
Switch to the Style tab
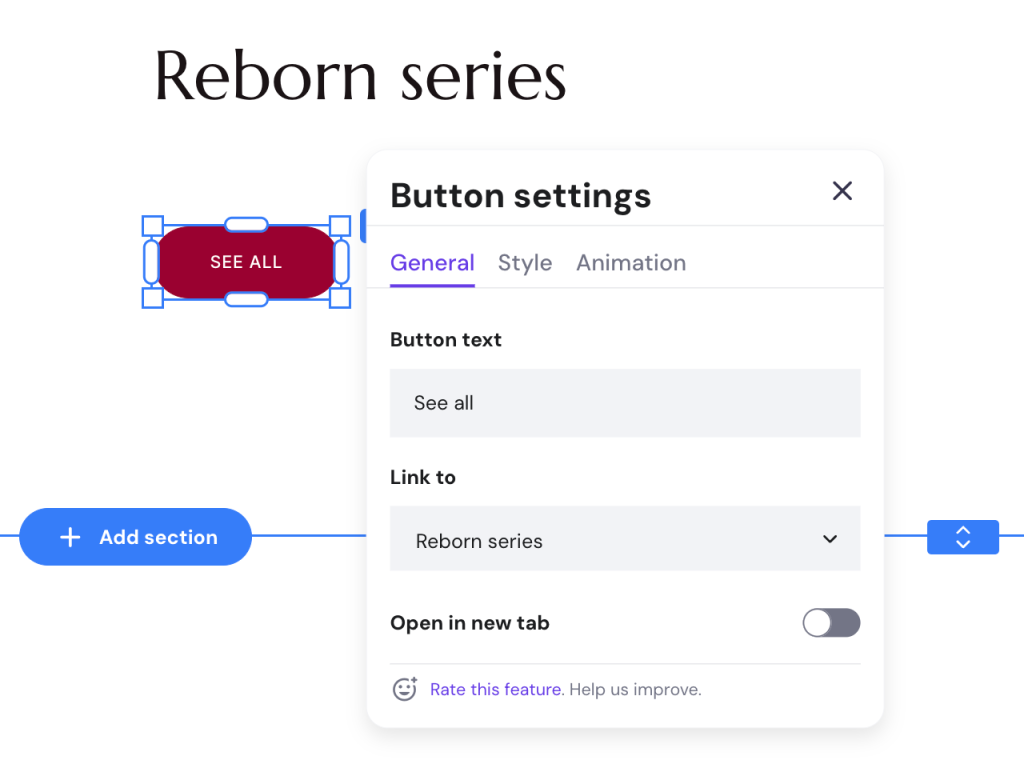click(x=525, y=263)
